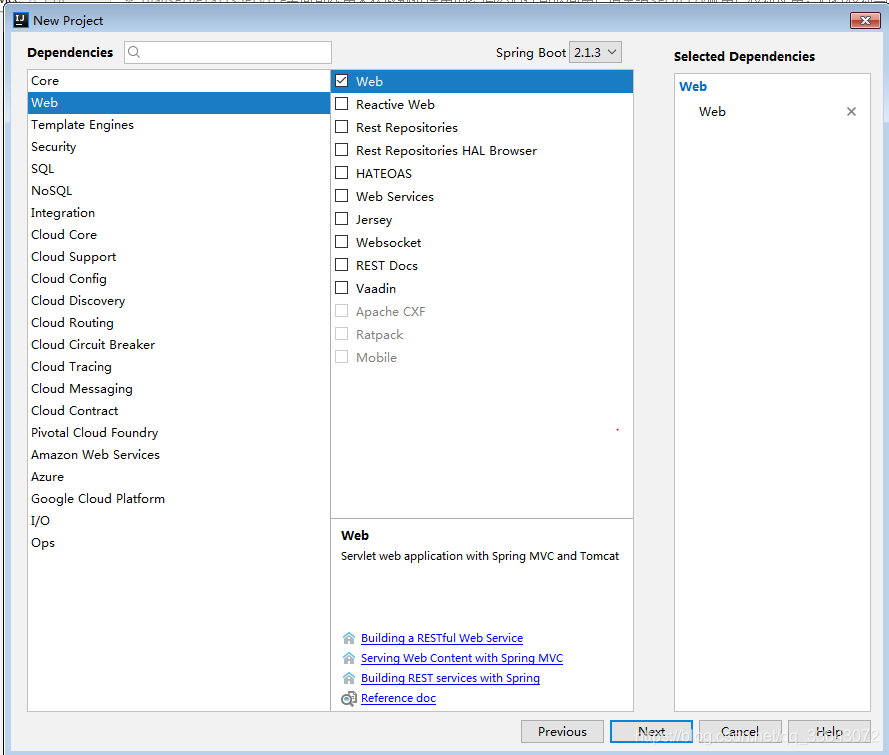Open Help for the dialog
The width and height of the screenshot is (889, 755).
tap(829, 732)
